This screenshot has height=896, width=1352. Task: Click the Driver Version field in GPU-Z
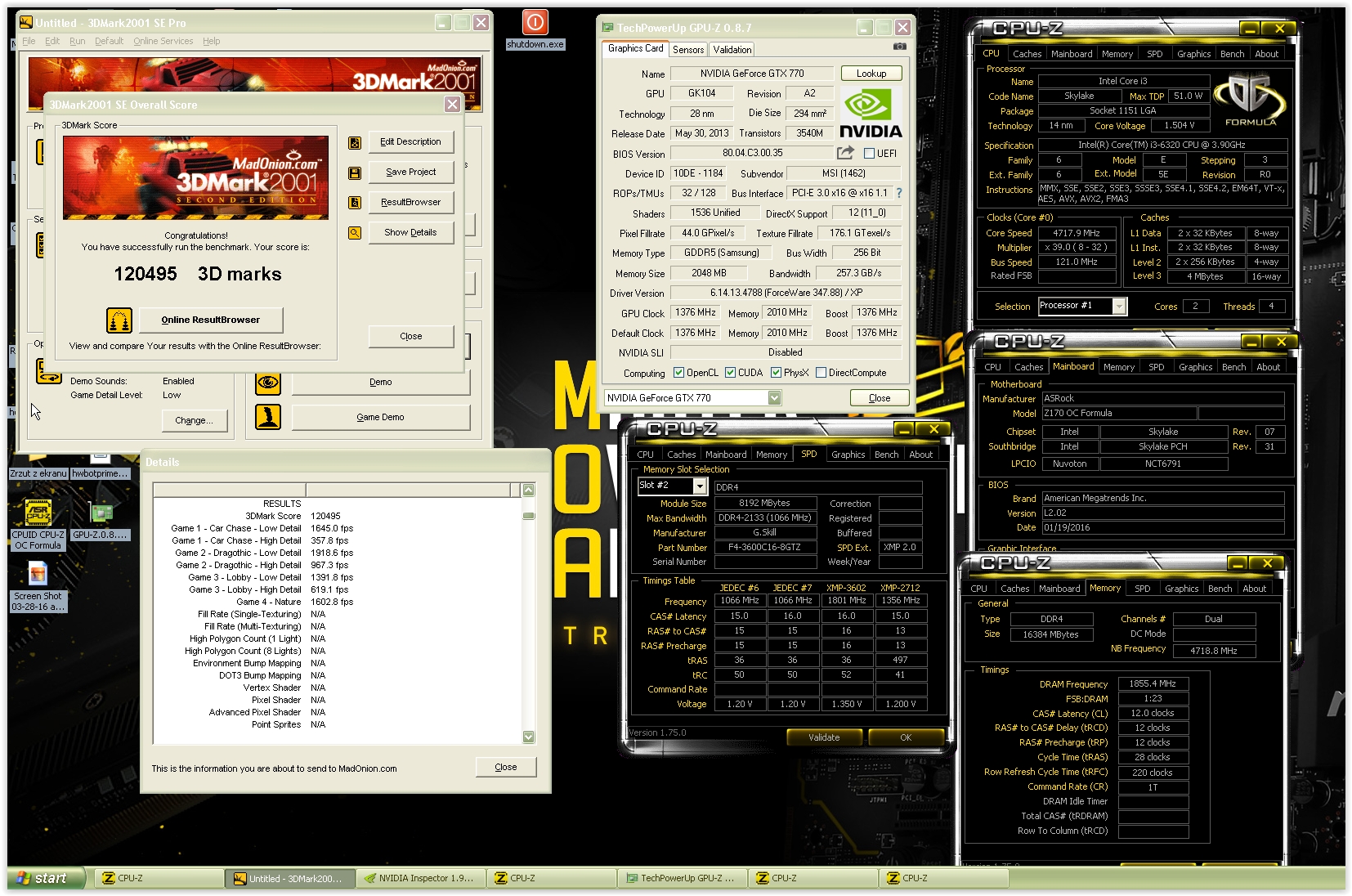[x=786, y=293]
